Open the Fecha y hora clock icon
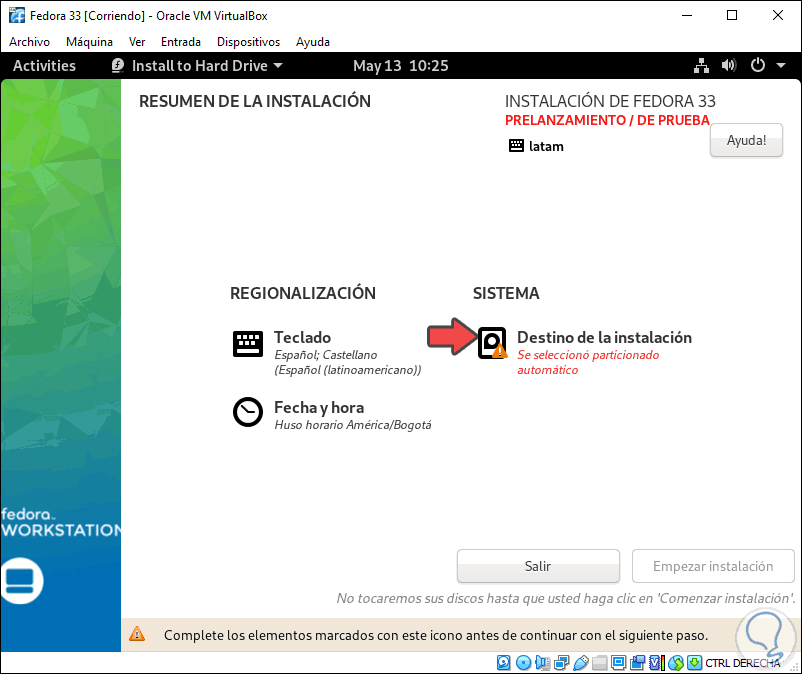 pyautogui.click(x=248, y=412)
